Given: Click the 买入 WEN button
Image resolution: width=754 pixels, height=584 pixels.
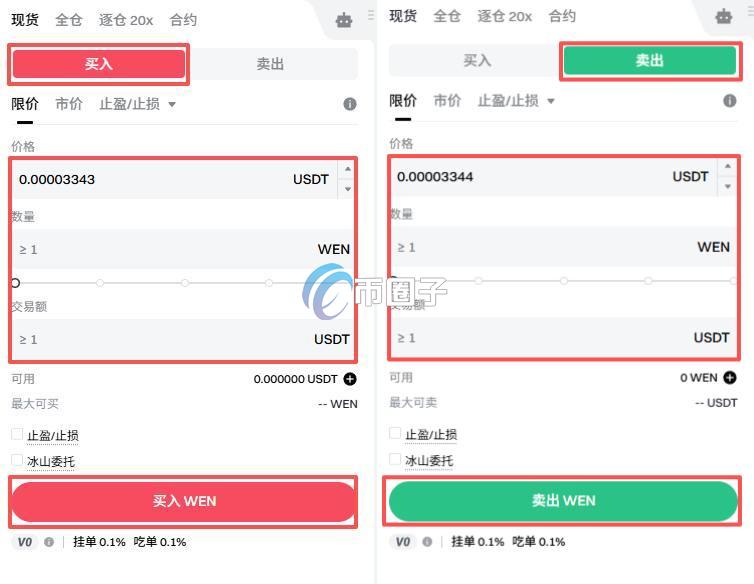Looking at the screenshot, I should pos(183,501).
